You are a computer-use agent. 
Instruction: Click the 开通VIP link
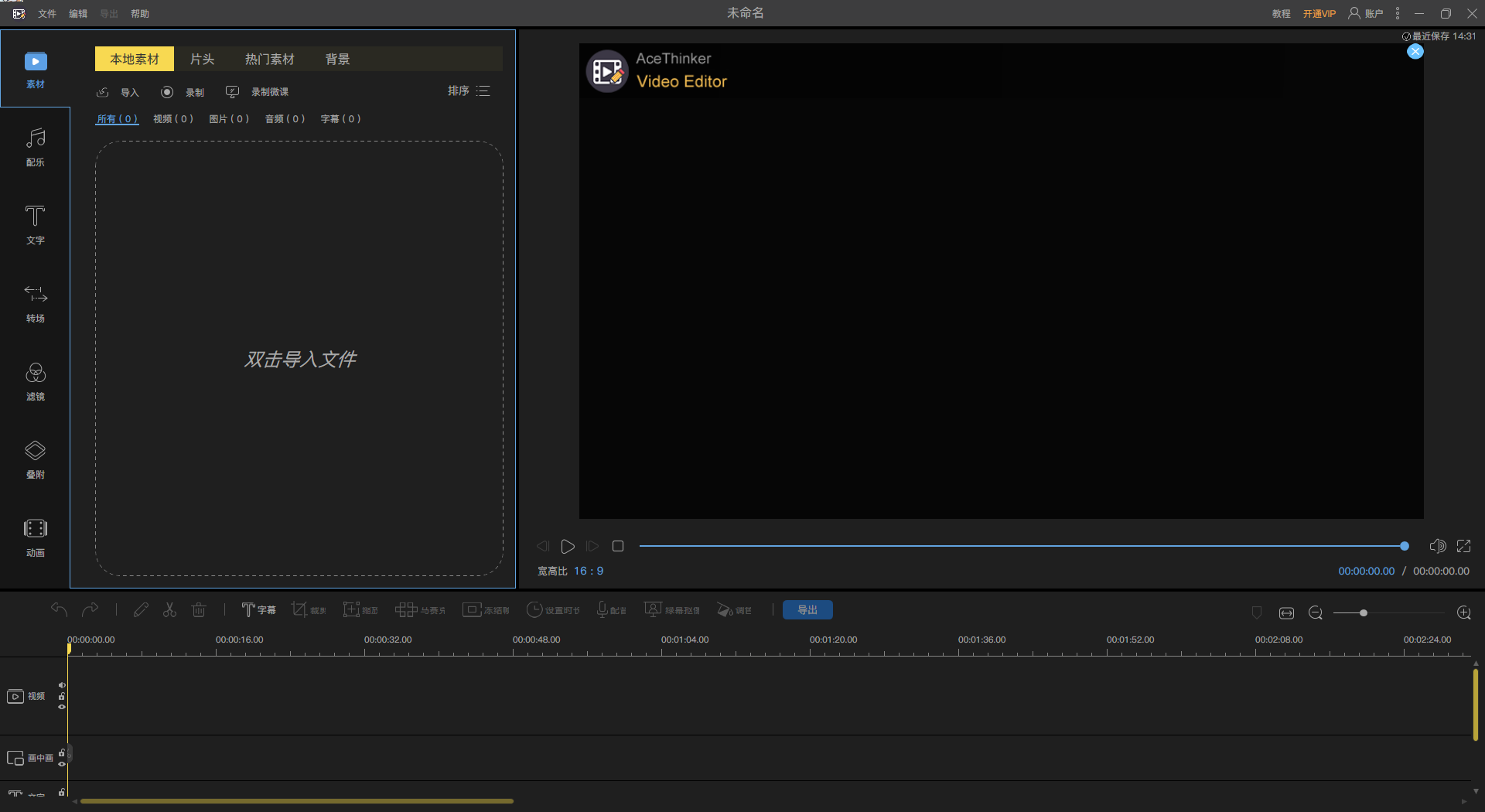click(1319, 13)
